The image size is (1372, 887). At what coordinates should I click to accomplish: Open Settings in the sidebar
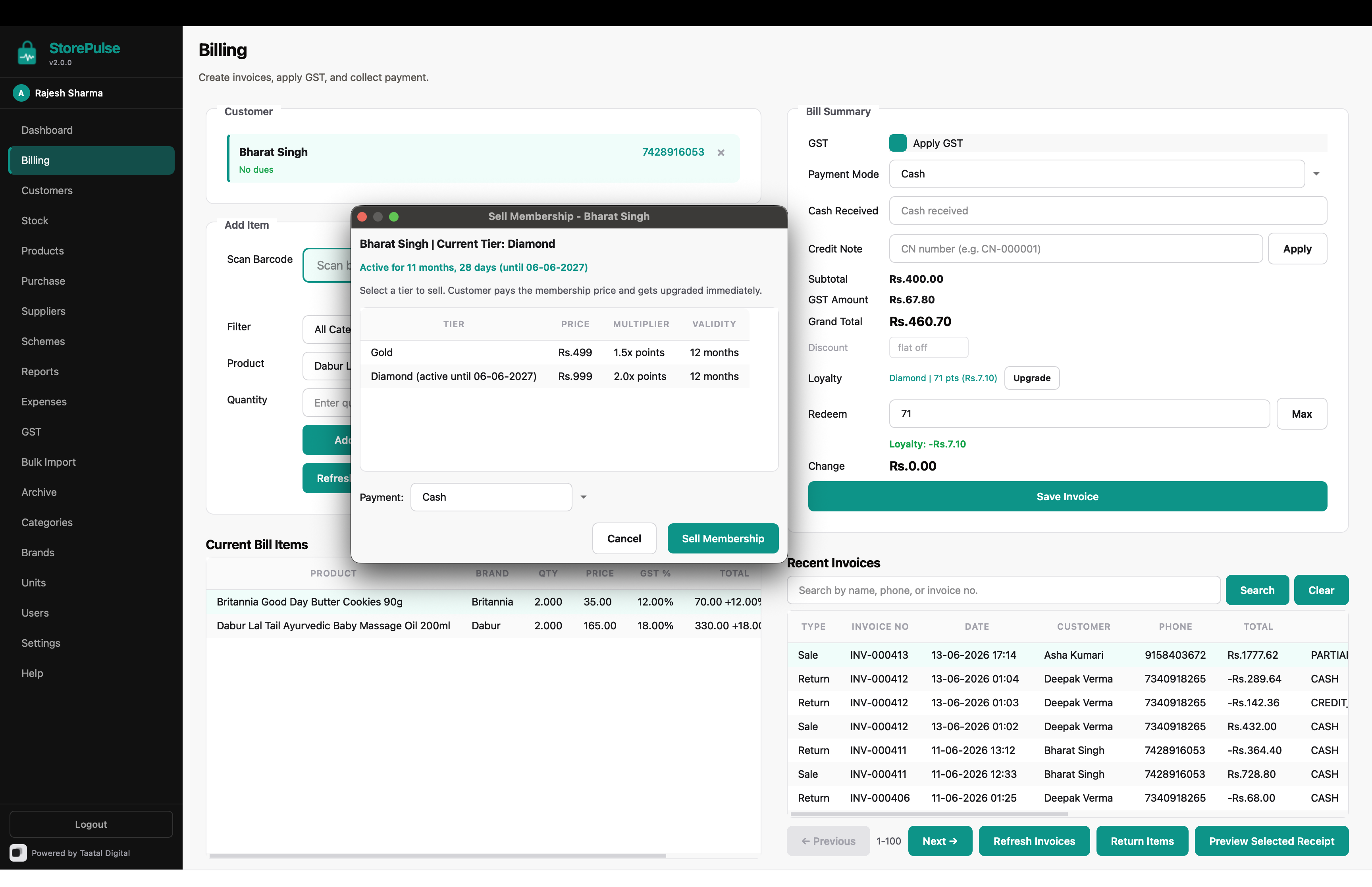[91, 643]
